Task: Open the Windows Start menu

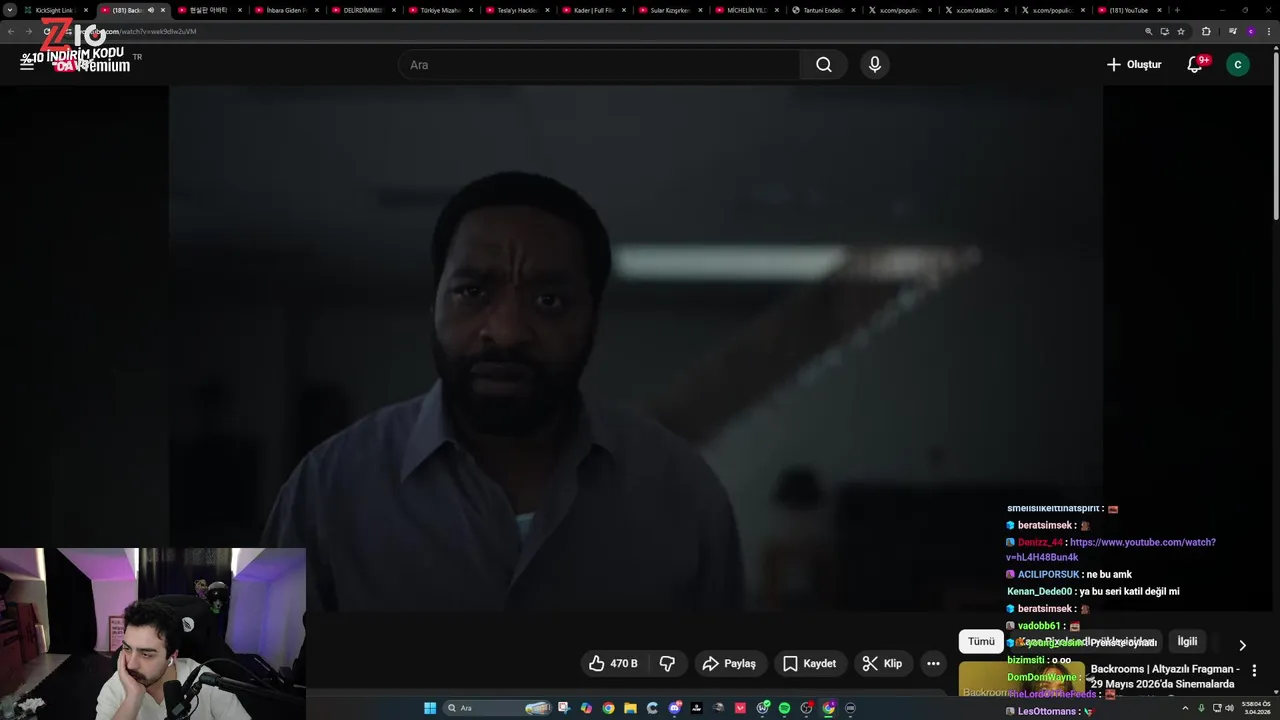Action: pyautogui.click(x=430, y=708)
